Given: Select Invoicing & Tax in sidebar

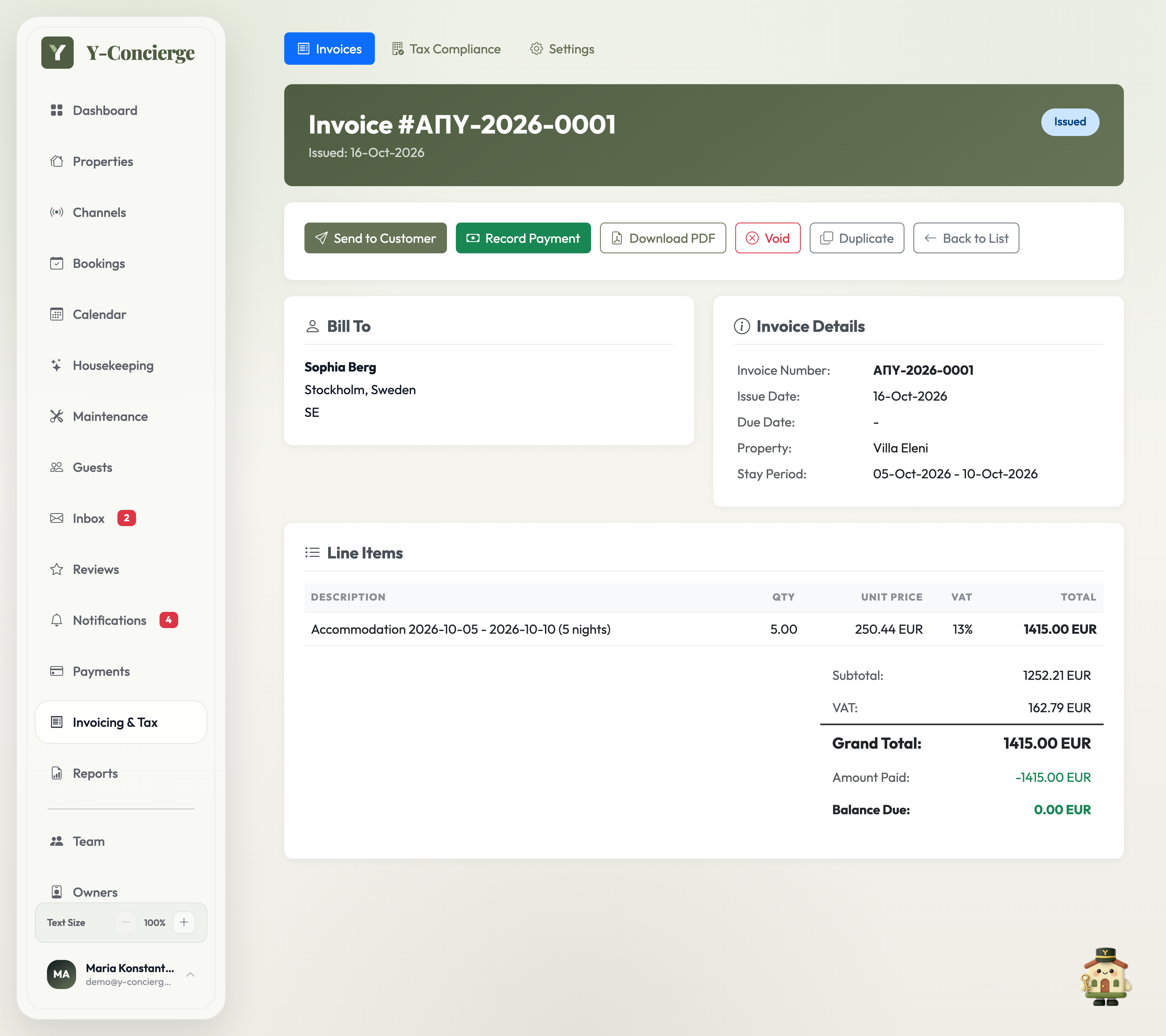Looking at the screenshot, I should click(x=121, y=723).
